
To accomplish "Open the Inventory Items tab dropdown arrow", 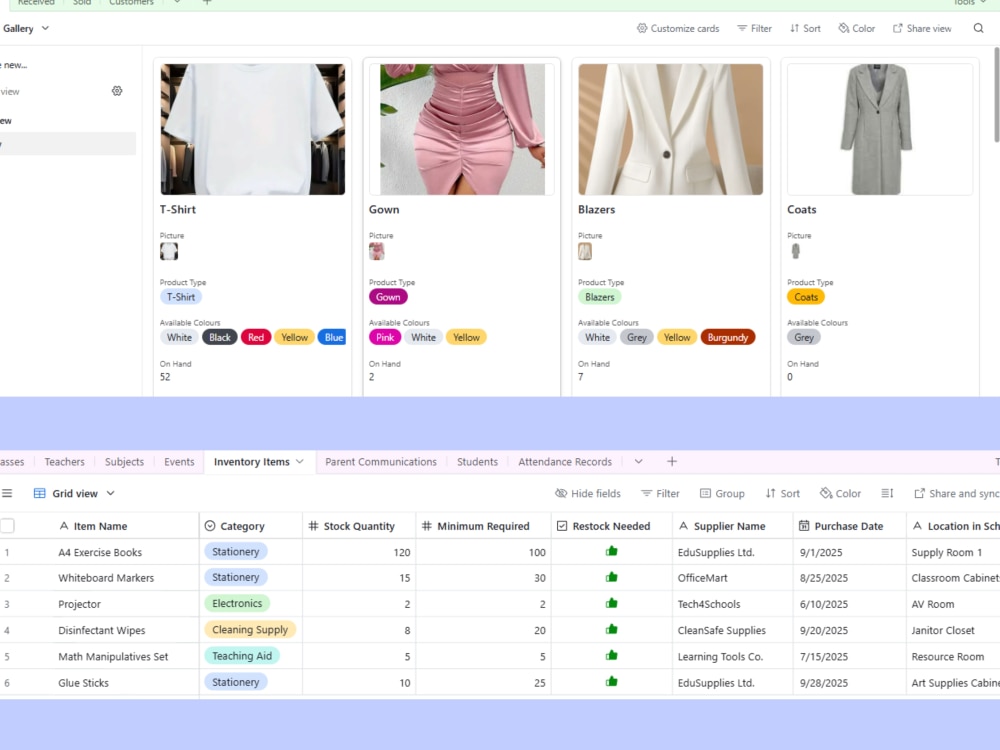I will pyautogui.click(x=300, y=461).
